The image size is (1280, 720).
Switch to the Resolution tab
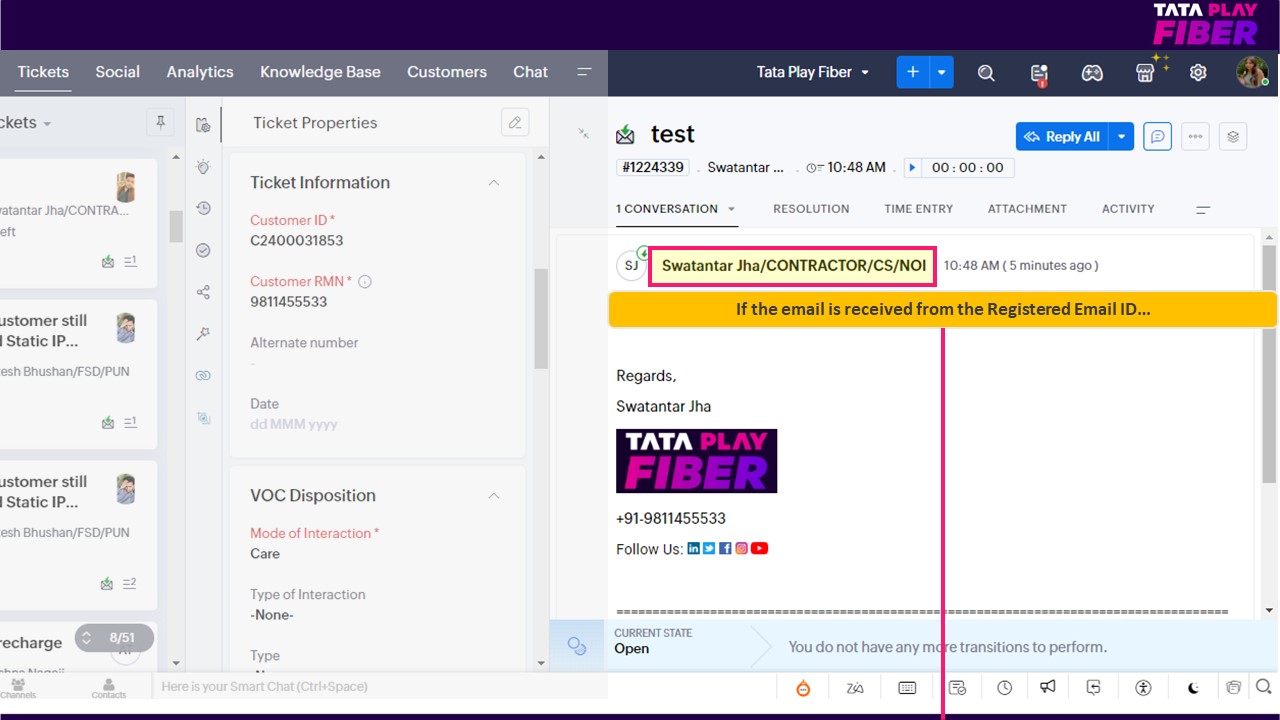click(811, 209)
